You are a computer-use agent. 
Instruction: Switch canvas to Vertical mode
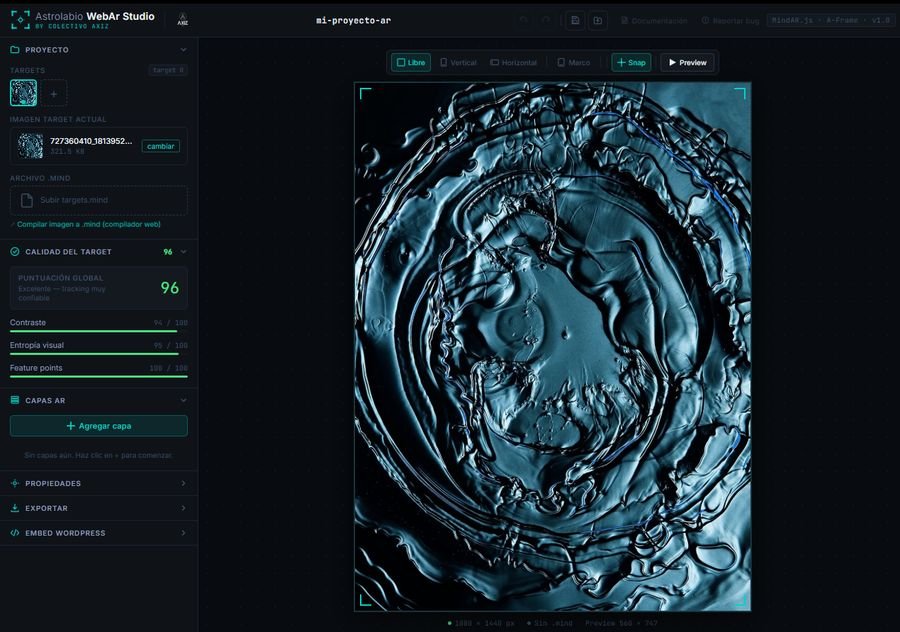[458, 63]
